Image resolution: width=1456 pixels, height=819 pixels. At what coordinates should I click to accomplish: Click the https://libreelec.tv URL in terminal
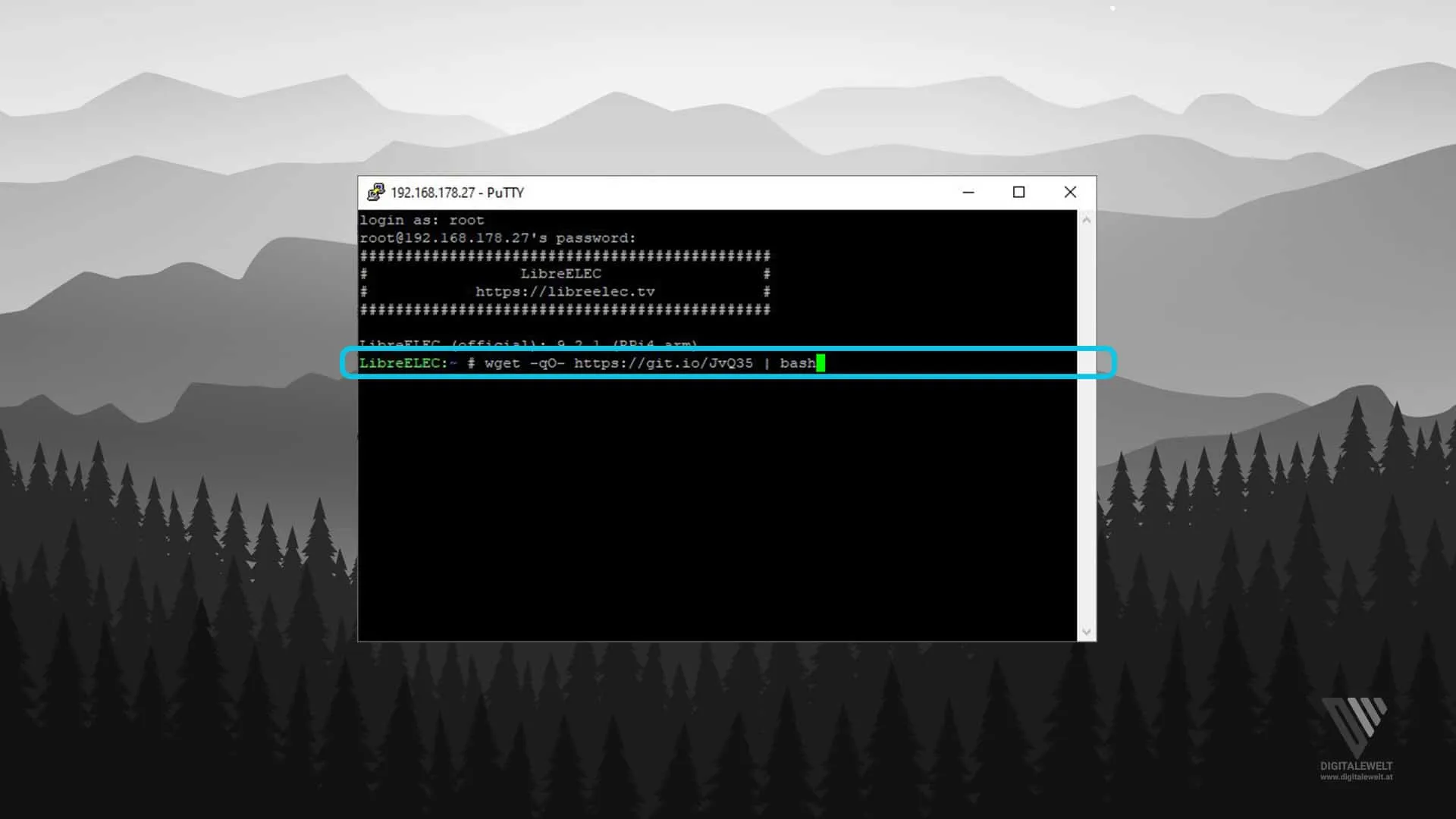(x=565, y=292)
